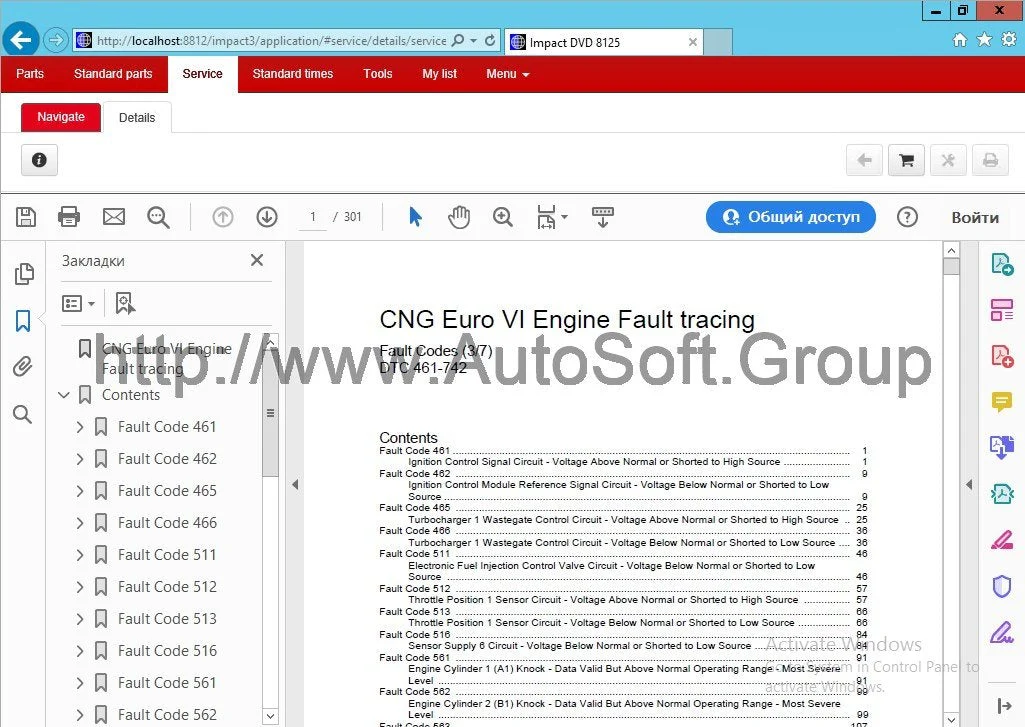The height and width of the screenshot is (727, 1025).
Task: Click the blue Общий доступ button
Action: pyautogui.click(x=790, y=217)
